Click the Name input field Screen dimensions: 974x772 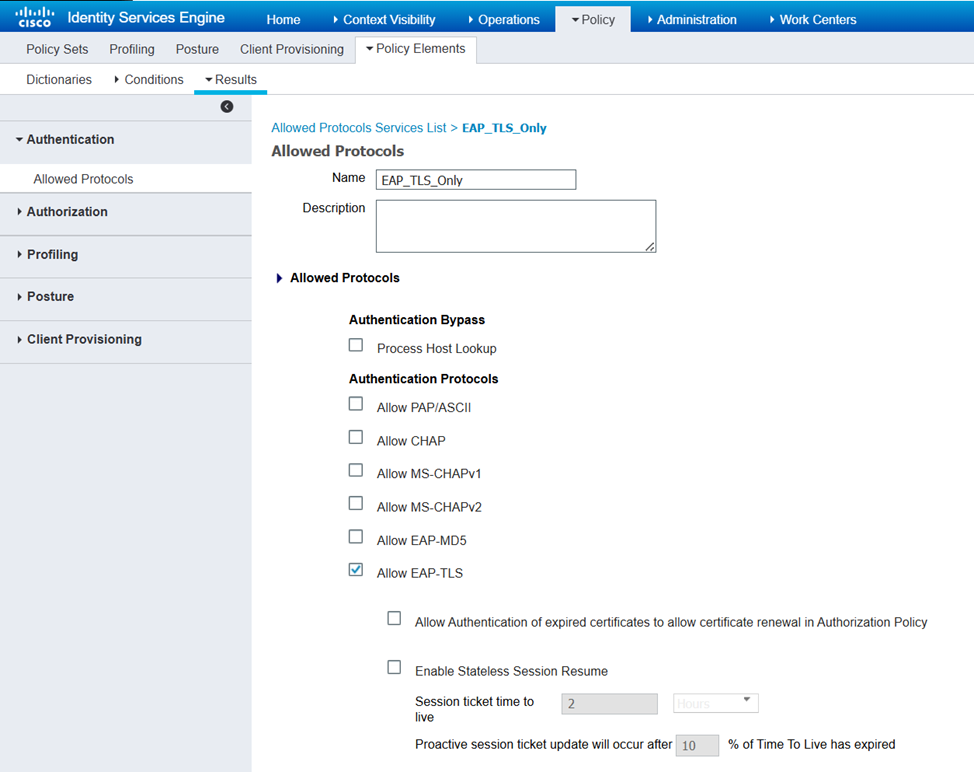coord(476,179)
